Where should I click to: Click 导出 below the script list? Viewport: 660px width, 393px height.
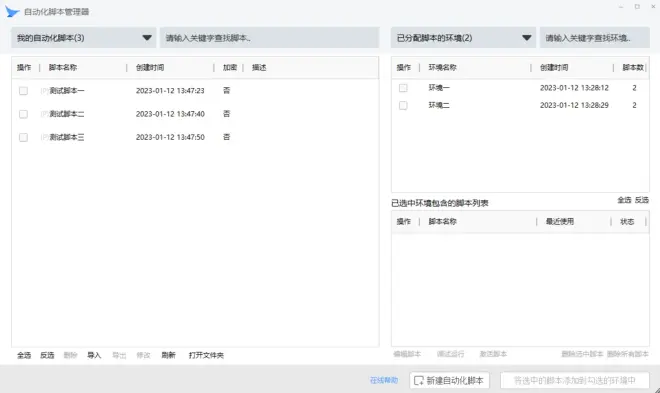pos(119,355)
